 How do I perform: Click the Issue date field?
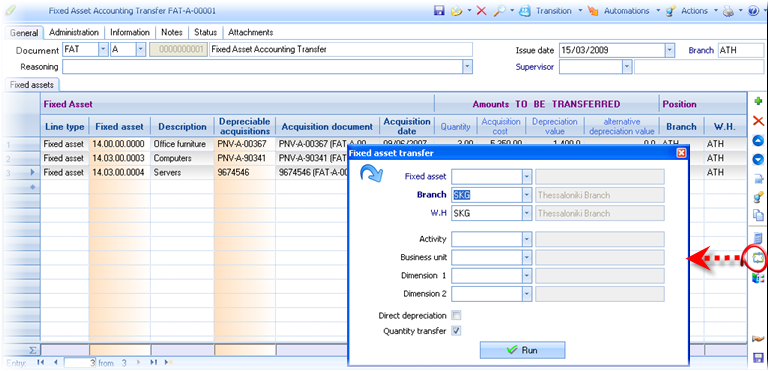pos(612,50)
